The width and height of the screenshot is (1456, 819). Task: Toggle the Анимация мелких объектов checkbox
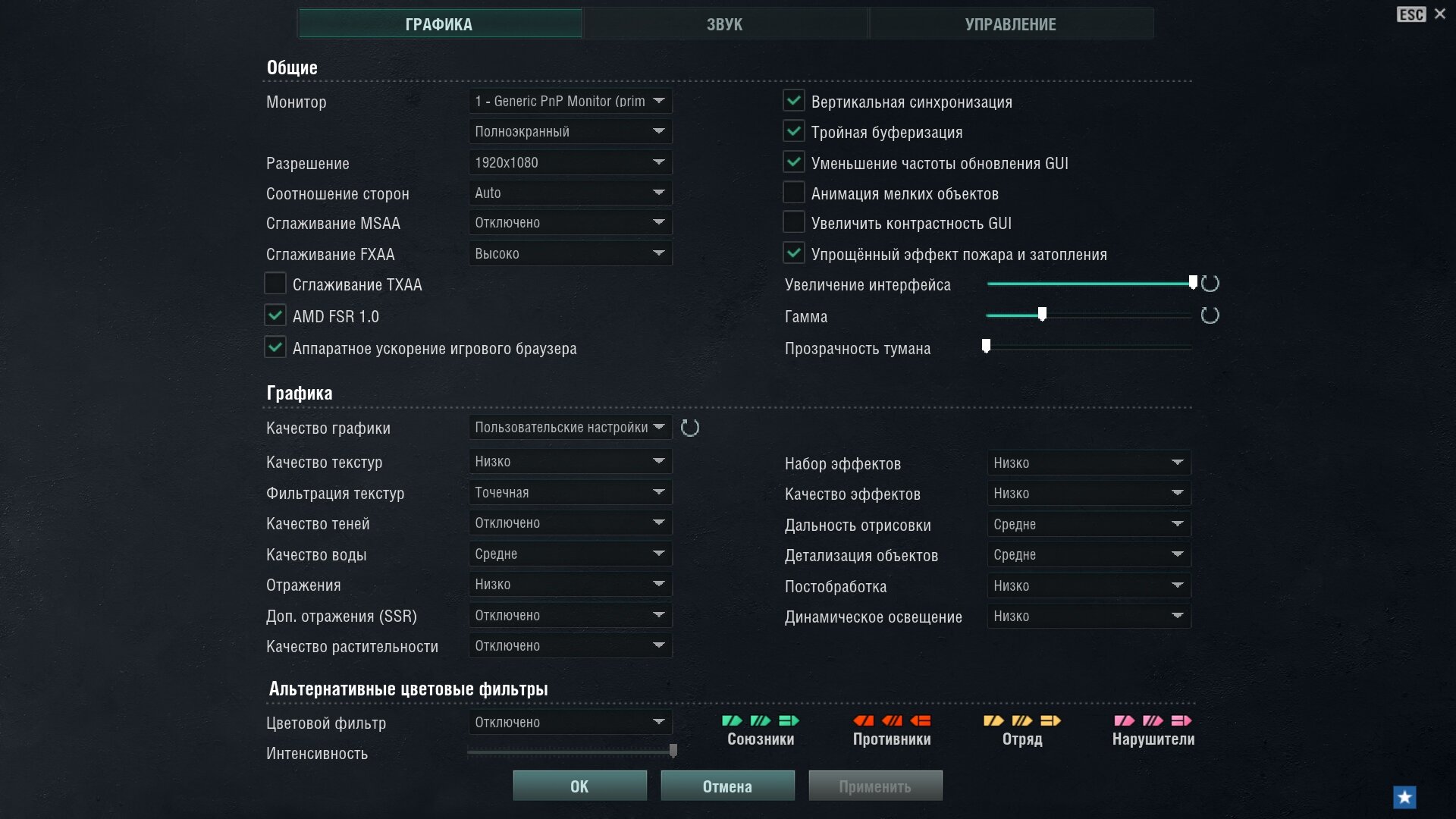pyautogui.click(x=794, y=193)
